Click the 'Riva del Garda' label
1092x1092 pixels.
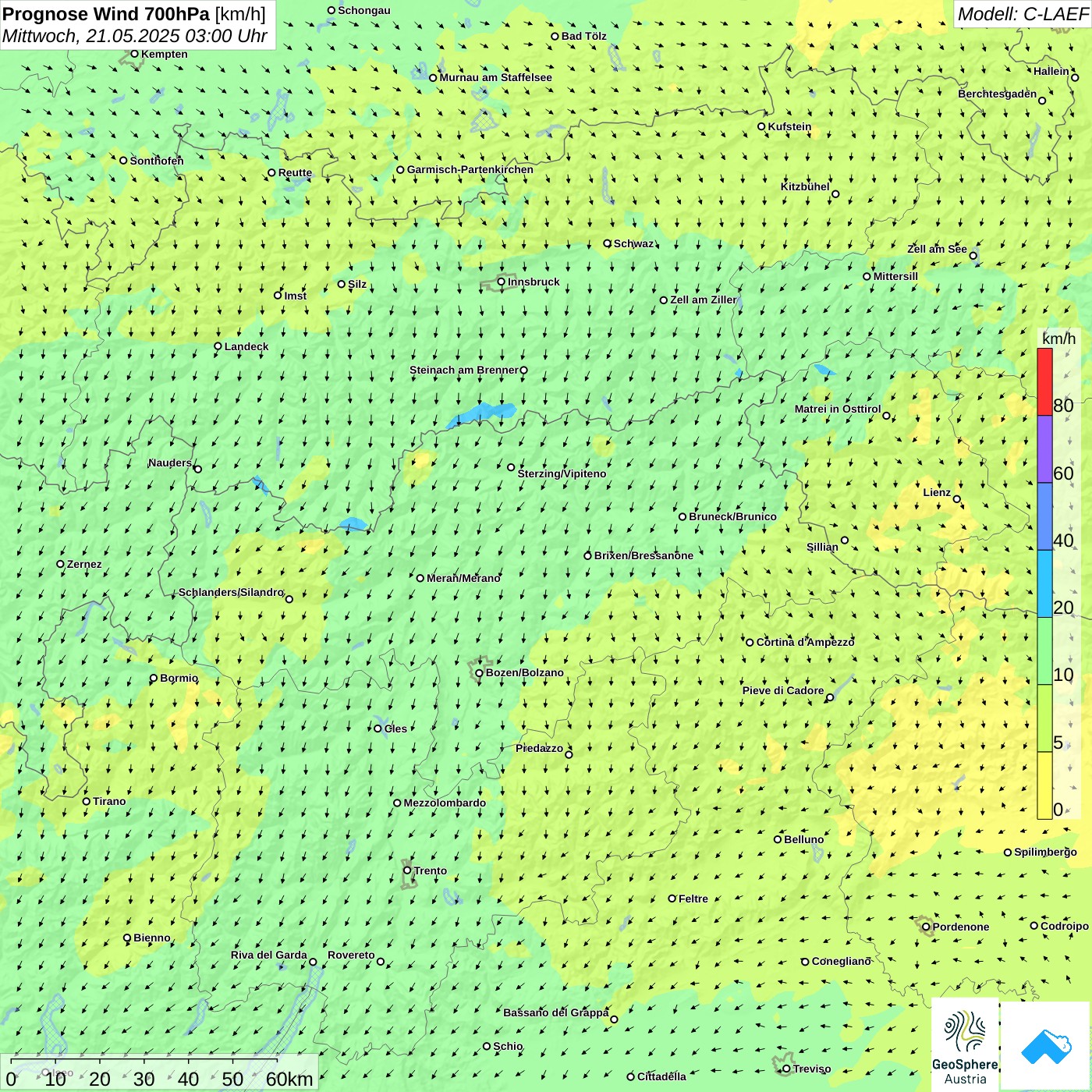click(269, 955)
